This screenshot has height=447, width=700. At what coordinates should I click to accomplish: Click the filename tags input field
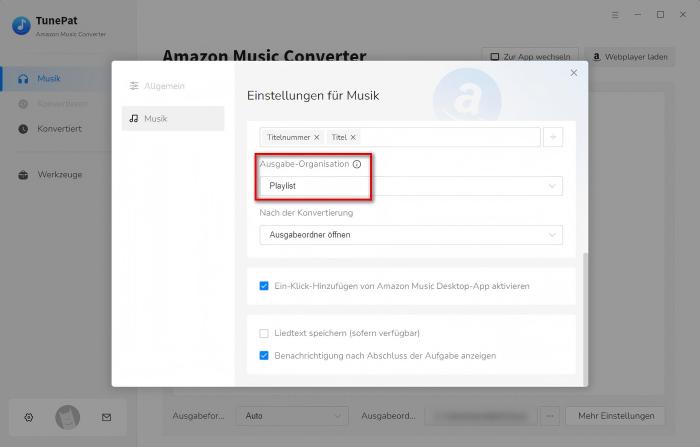pos(400,137)
